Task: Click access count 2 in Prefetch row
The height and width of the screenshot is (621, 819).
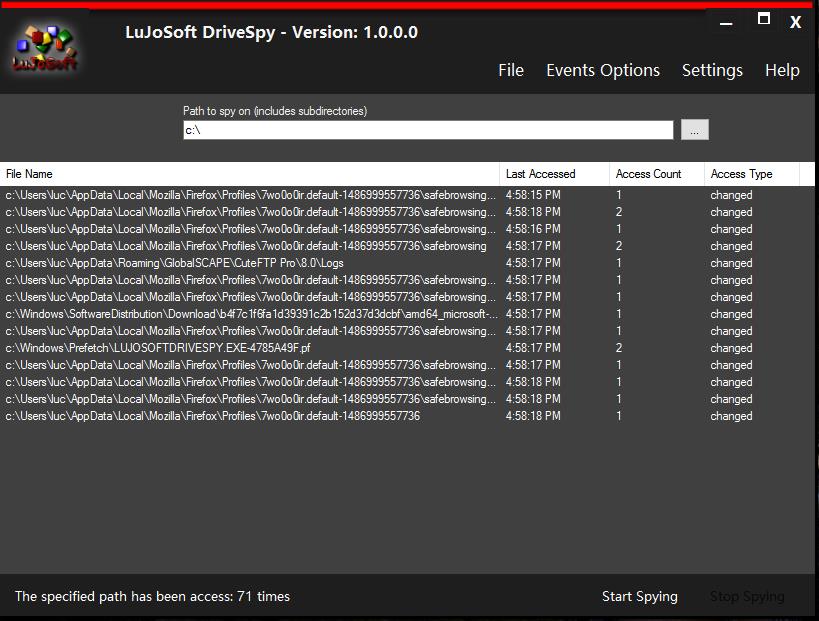Action: click(619, 348)
